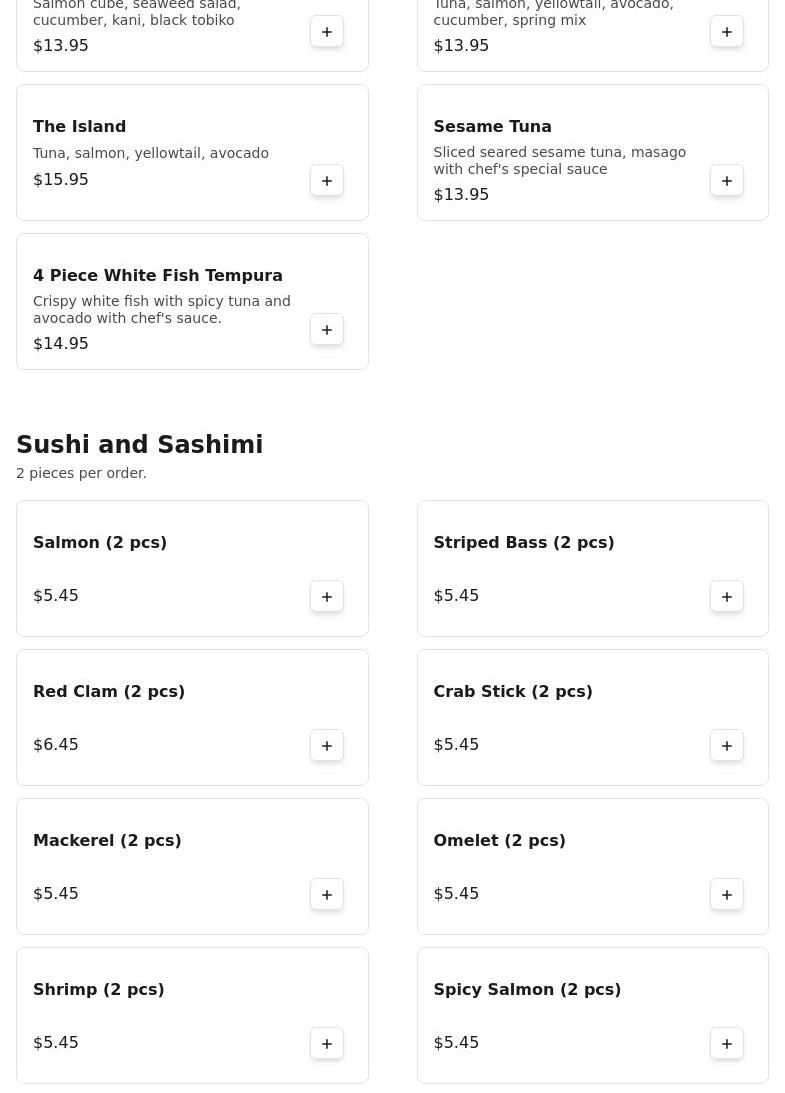Add 4 Piece White Fish Tempura
The width and height of the screenshot is (785, 1093).
pyautogui.click(x=327, y=330)
